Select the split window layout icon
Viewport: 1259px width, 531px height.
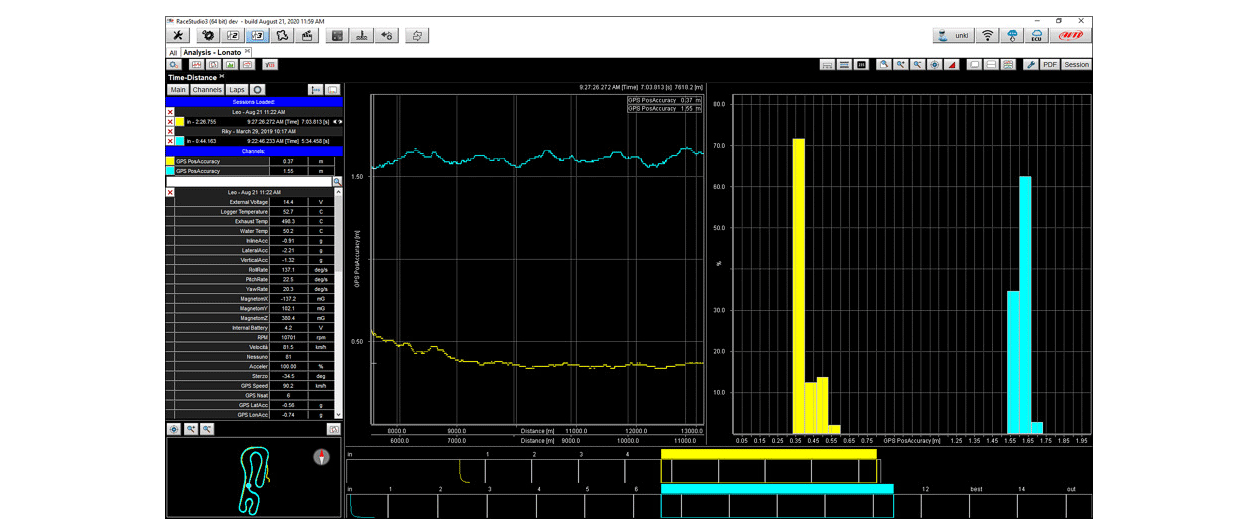point(992,65)
